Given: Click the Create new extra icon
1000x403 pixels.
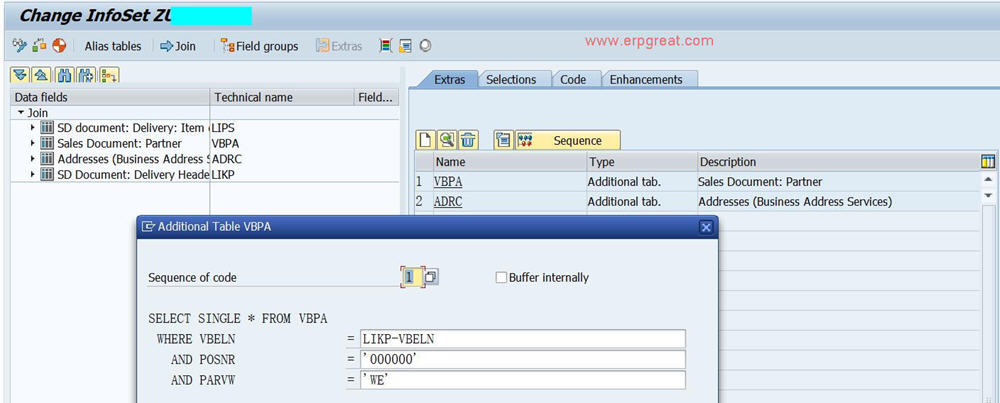Looking at the screenshot, I should [x=425, y=140].
